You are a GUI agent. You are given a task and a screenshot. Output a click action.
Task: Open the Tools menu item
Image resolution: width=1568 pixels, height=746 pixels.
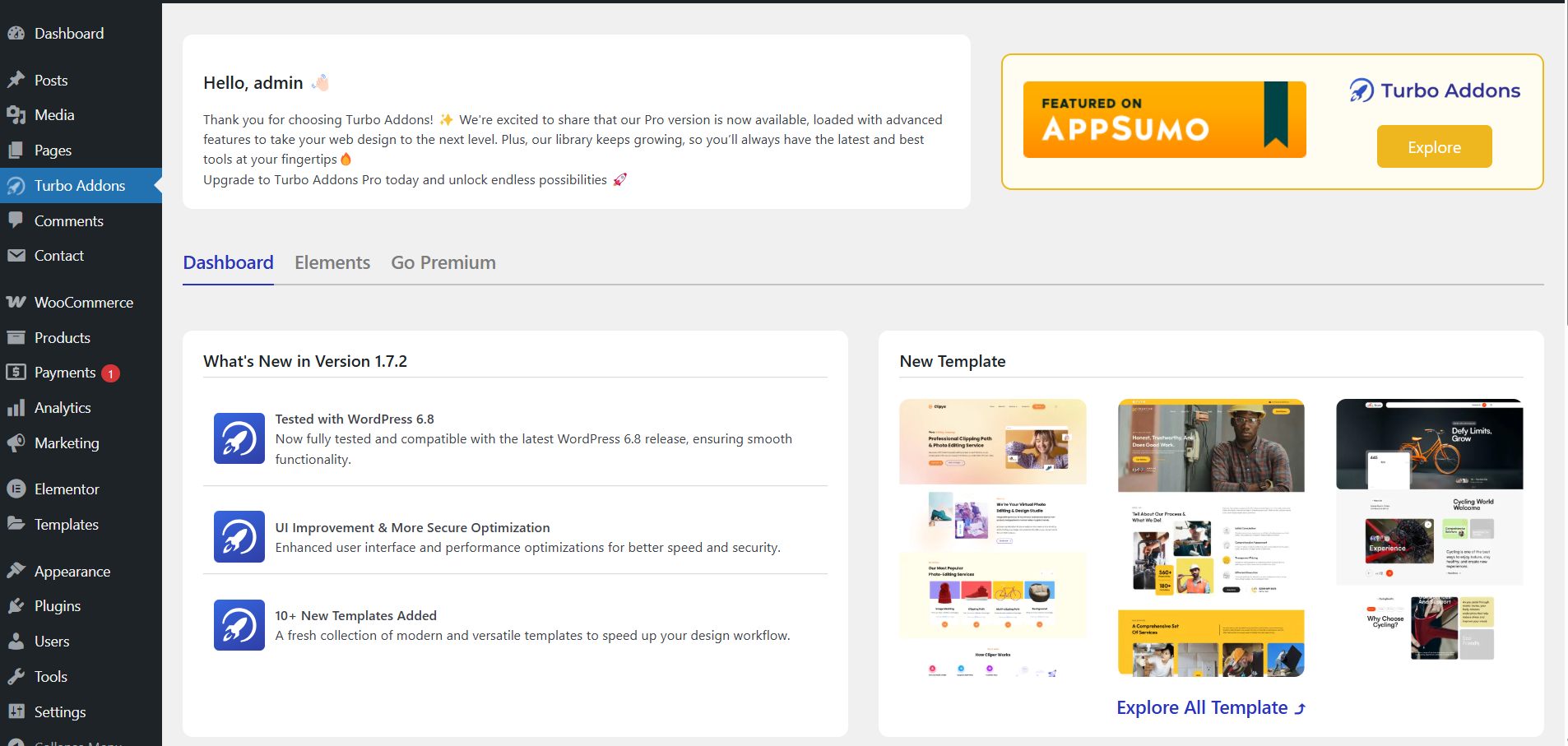(x=81, y=677)
